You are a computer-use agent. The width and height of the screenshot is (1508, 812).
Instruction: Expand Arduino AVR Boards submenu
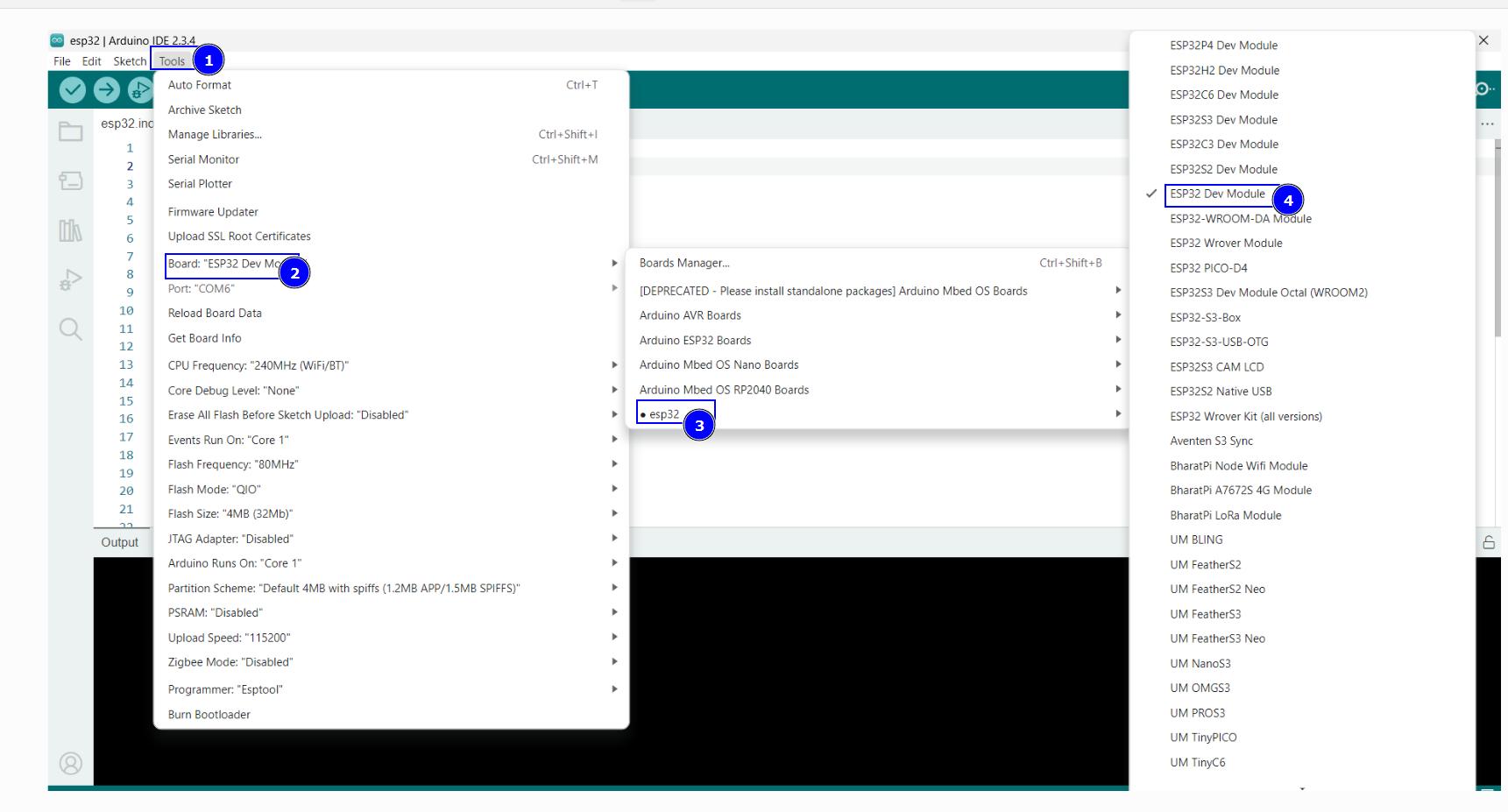point(876,315)
